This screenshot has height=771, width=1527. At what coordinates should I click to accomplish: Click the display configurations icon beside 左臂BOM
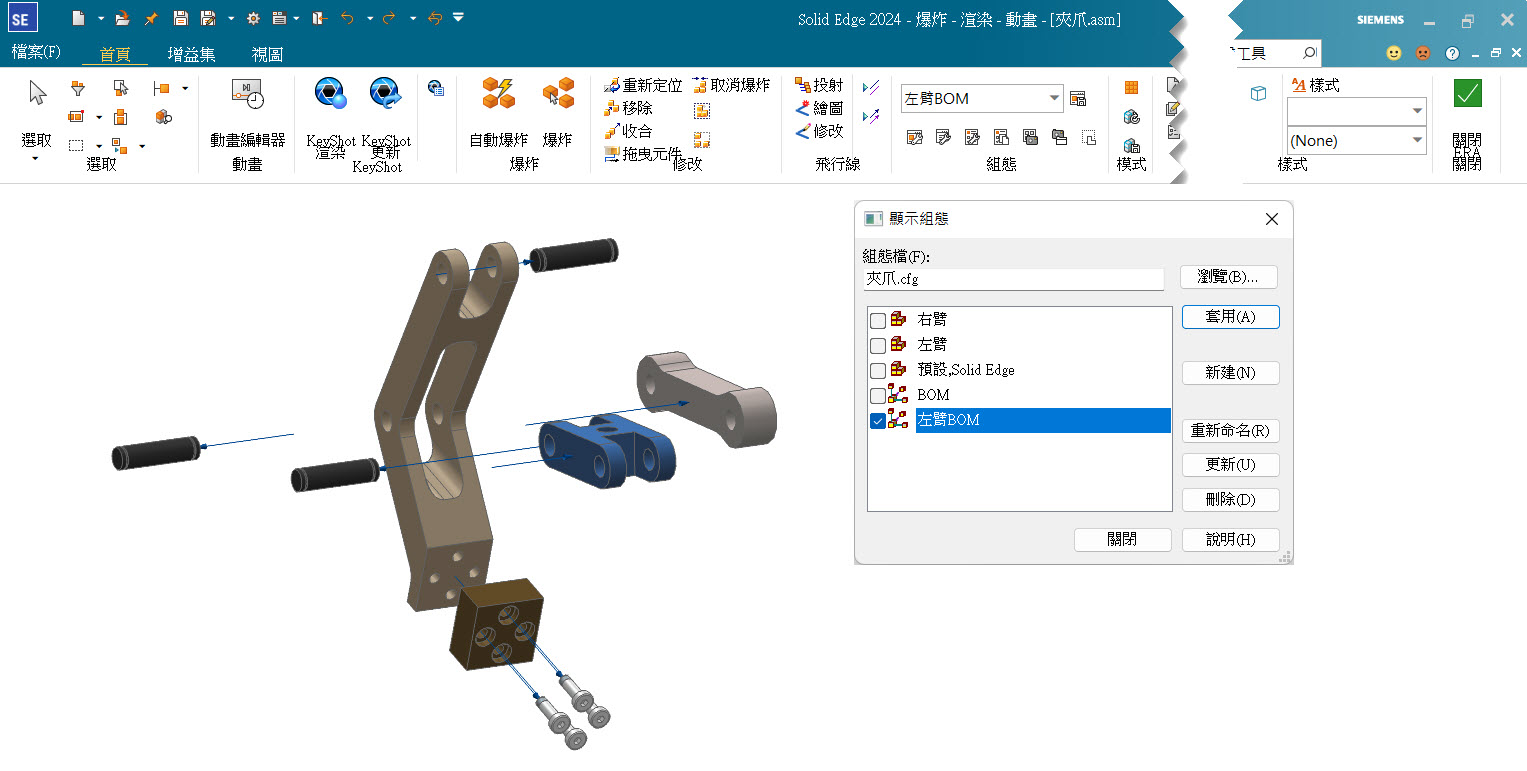click(1078, 98)
